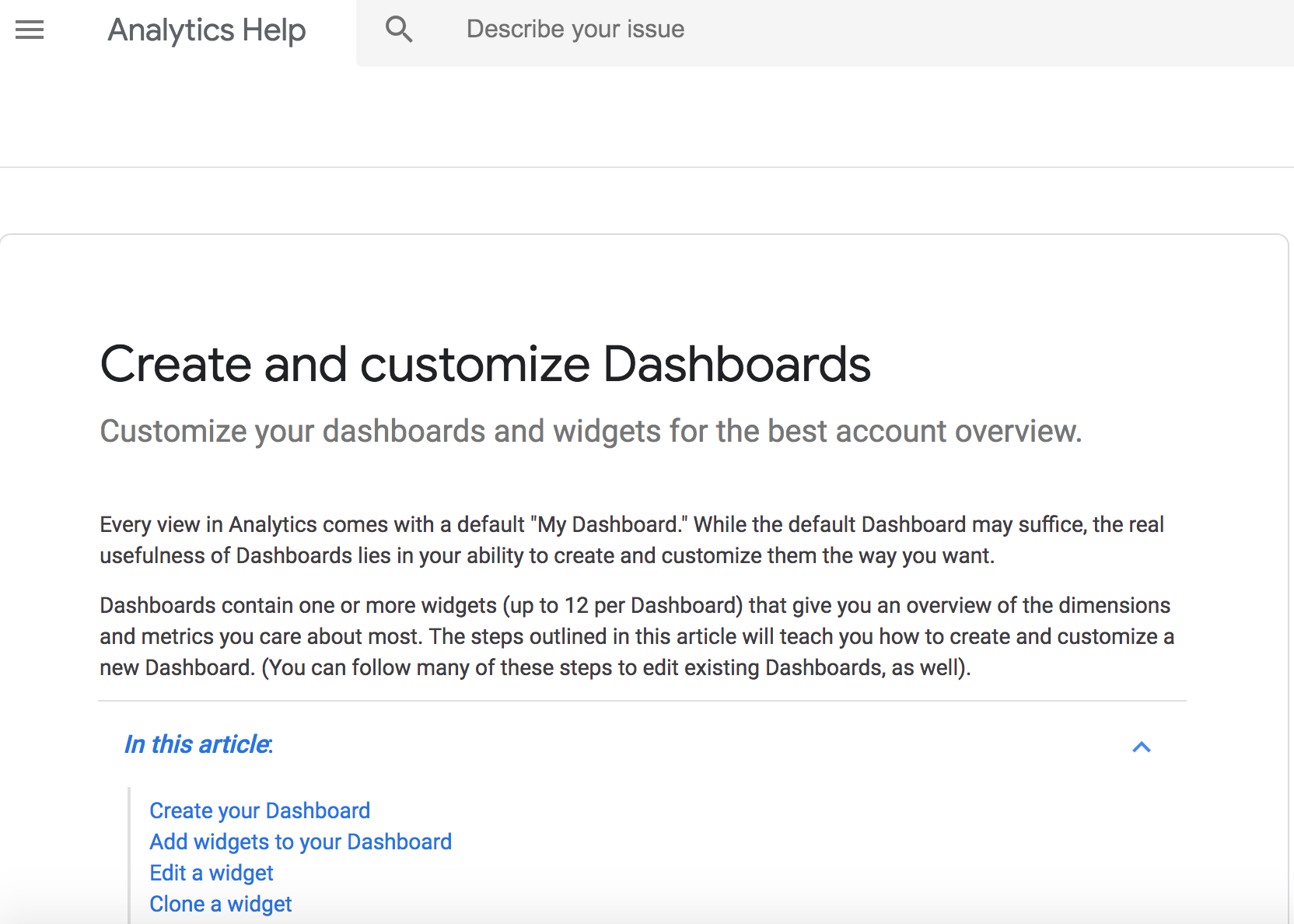The height and width of the screenshot is (924, 1294).
Task: Click the search magnifier icon
Action: click(399, 30)
